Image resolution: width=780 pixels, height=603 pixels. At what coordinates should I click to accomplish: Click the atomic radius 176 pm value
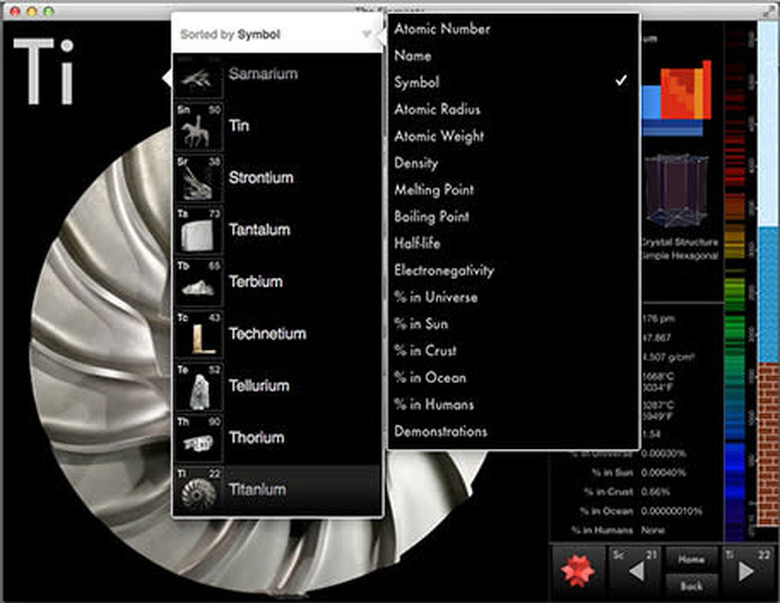(658, 318)
